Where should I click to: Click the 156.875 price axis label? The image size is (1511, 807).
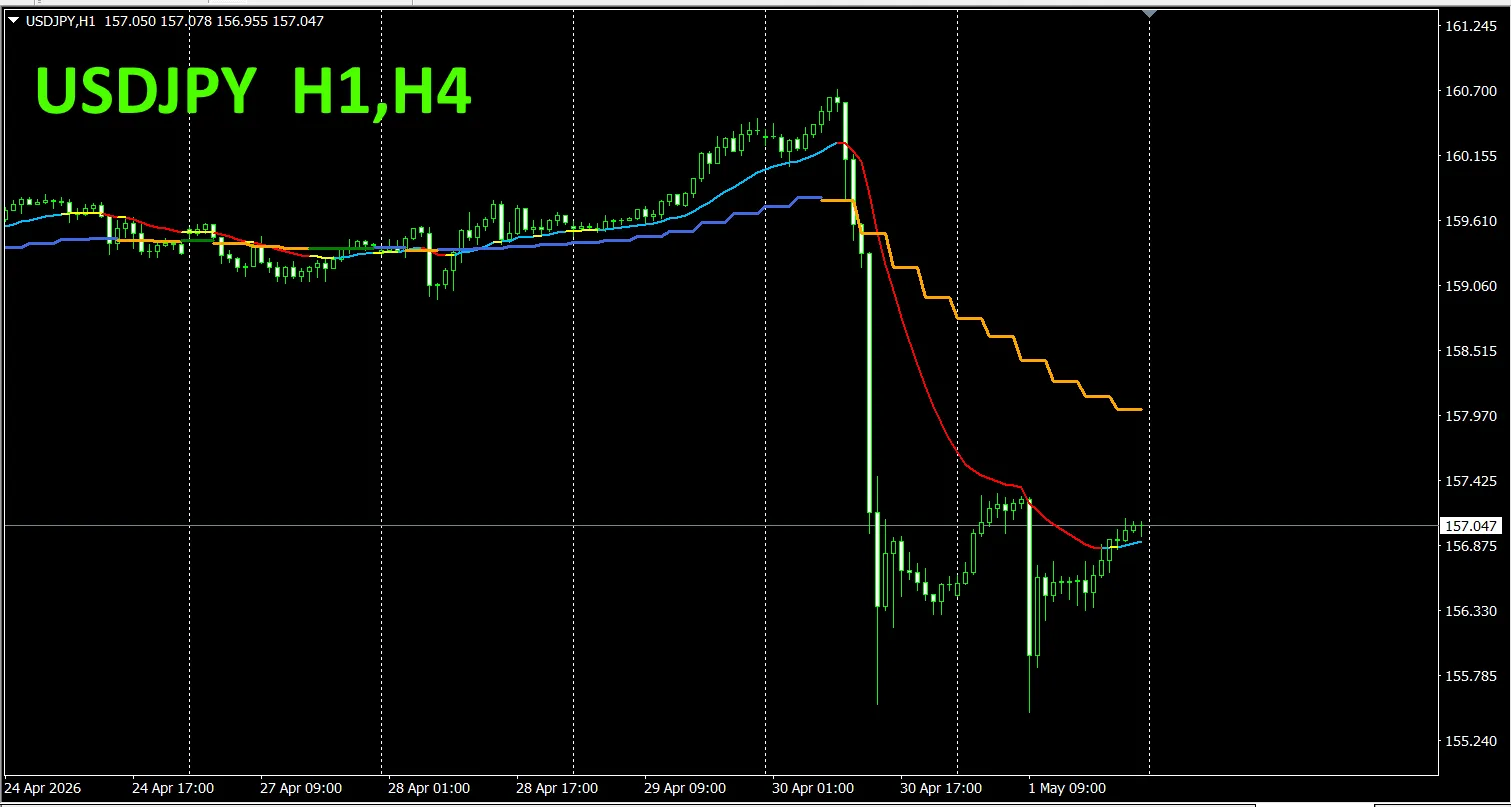1470,547
